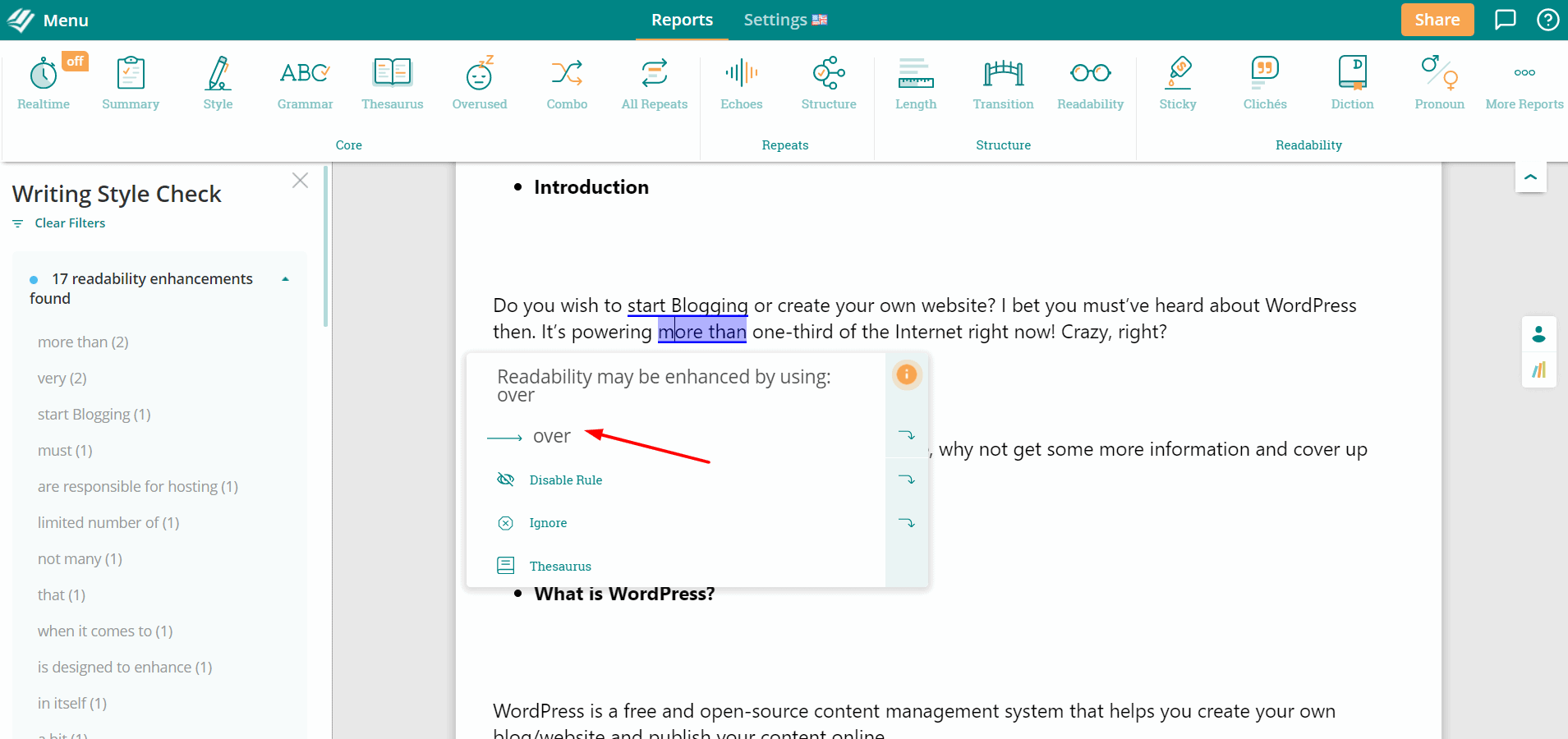Toggle the Realtime off switch
The height and width of the screenshot is (739, 1568).
click(x=75, y=62)
